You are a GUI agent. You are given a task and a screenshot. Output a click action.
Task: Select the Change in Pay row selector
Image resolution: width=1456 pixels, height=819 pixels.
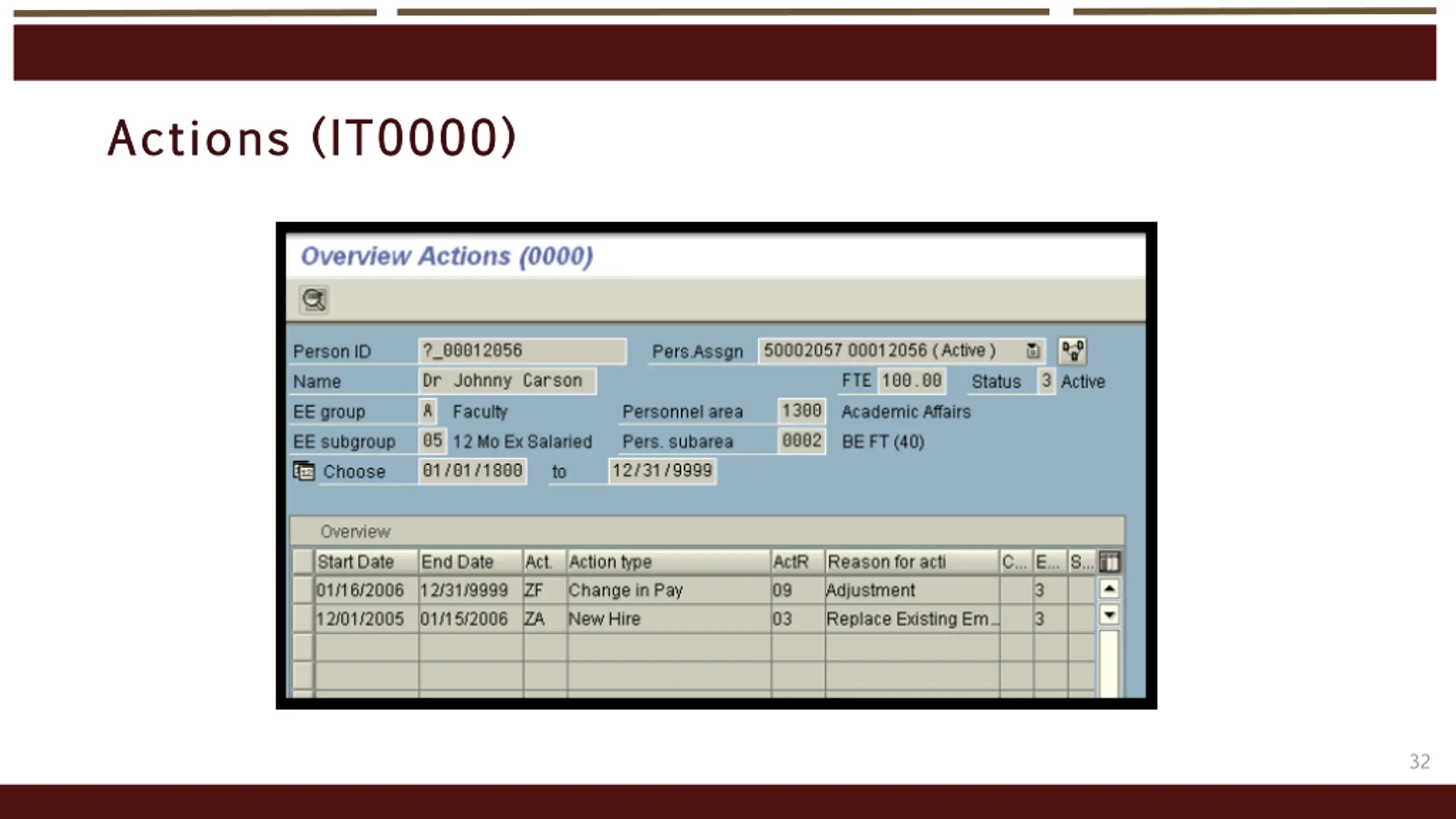(303, 590)
